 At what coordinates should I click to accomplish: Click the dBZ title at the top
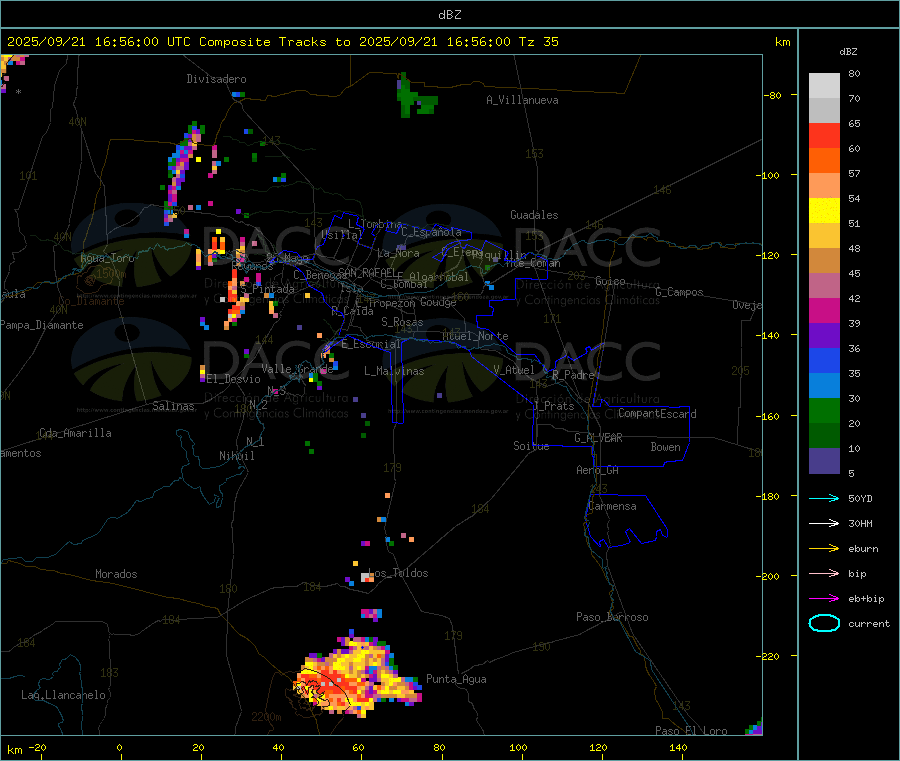(449, 15)
